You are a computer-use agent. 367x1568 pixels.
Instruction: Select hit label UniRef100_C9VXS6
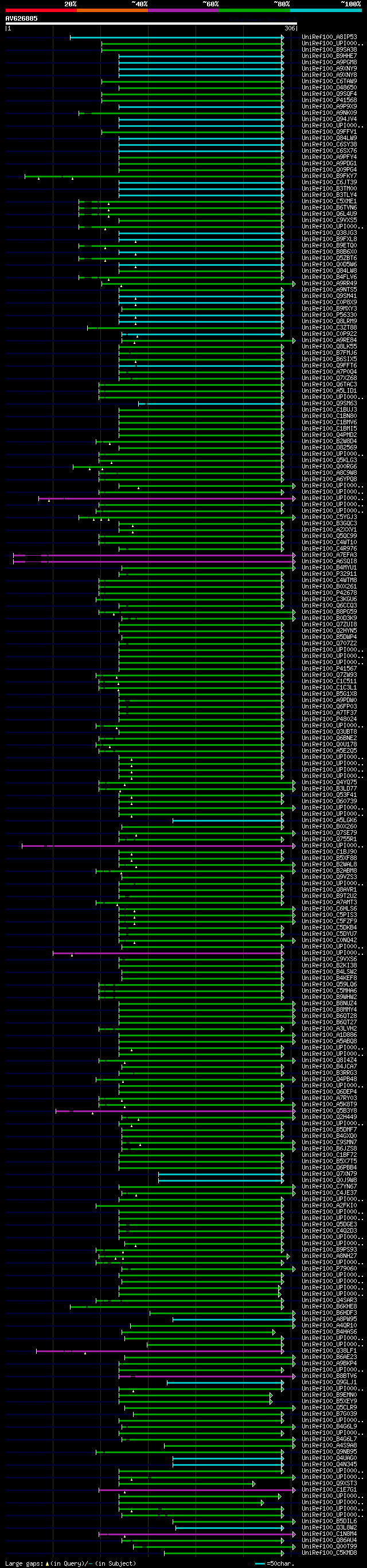pyautogui.click(x=329, y=959)
